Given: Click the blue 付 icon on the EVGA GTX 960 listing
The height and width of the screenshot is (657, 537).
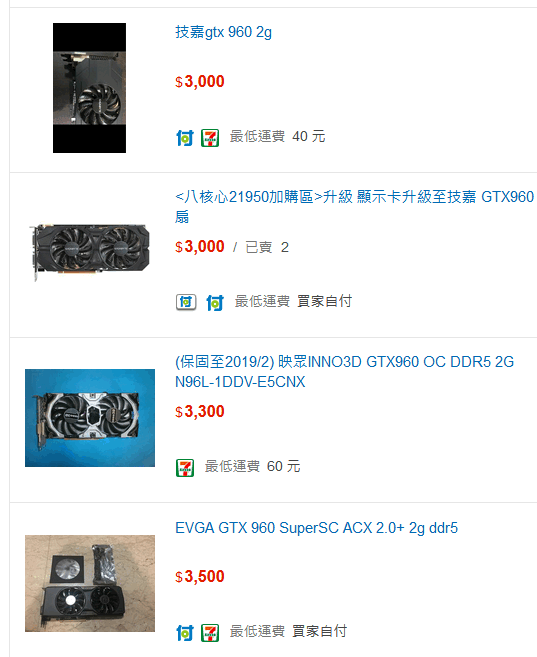Looking at the screenshot, I should pyautogui.click(x=185, y=633).
